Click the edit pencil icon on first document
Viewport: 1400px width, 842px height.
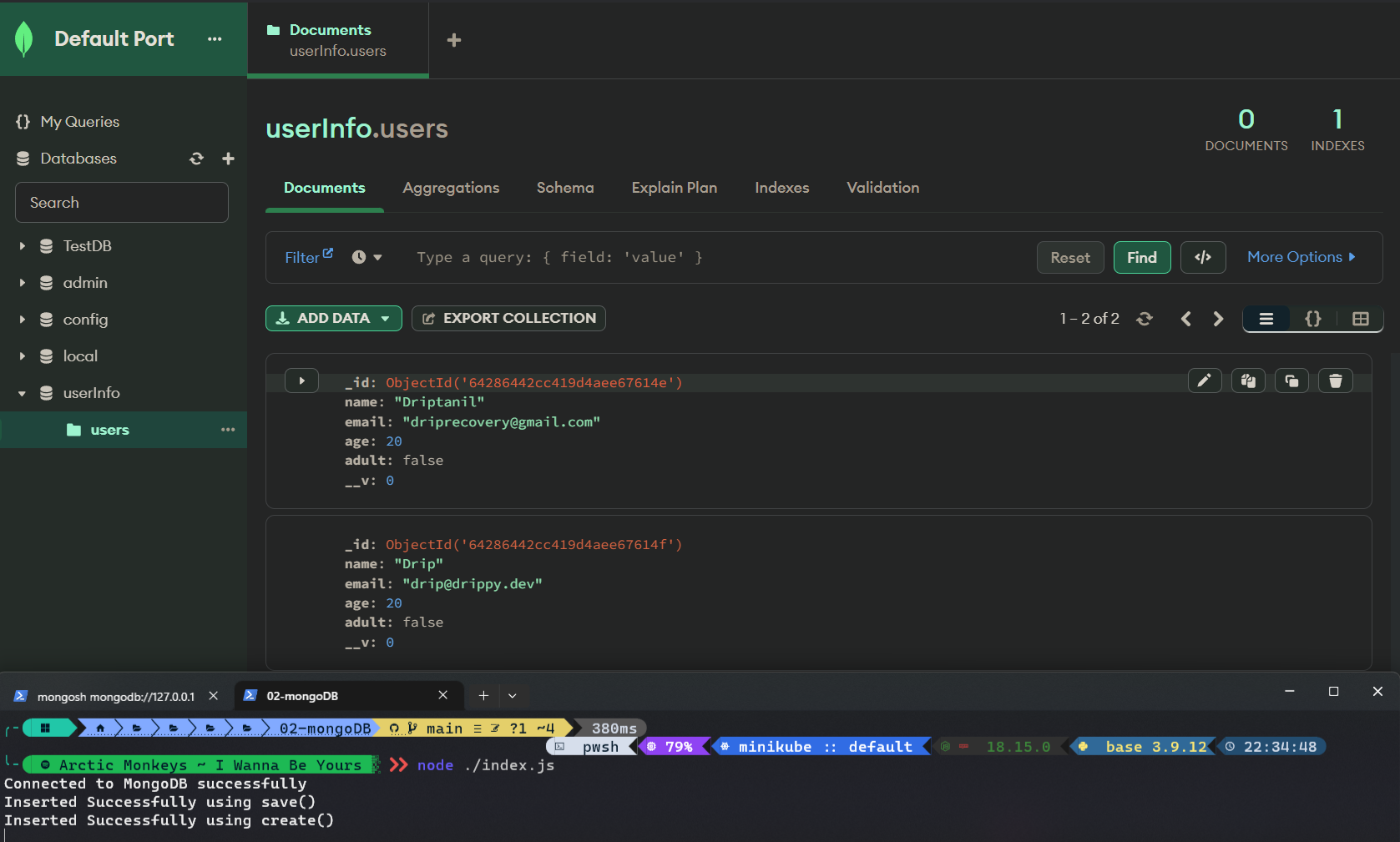click(1204, 381)
